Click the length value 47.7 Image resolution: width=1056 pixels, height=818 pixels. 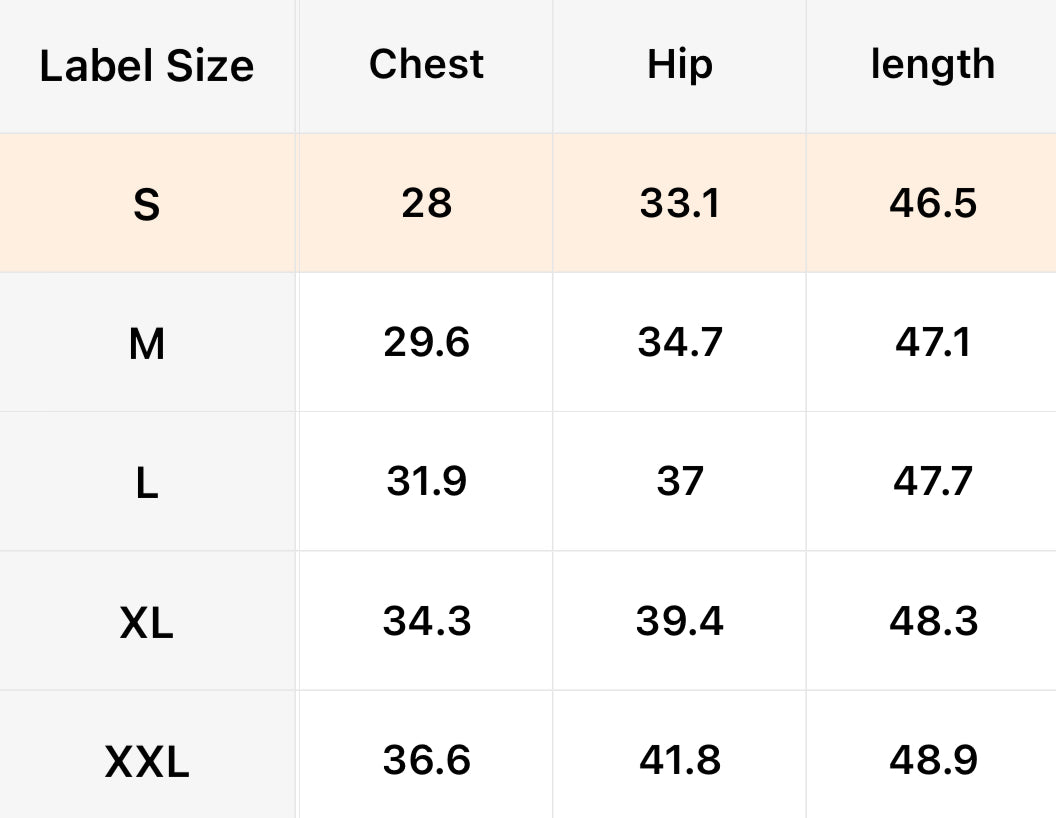tap(932, 482)
